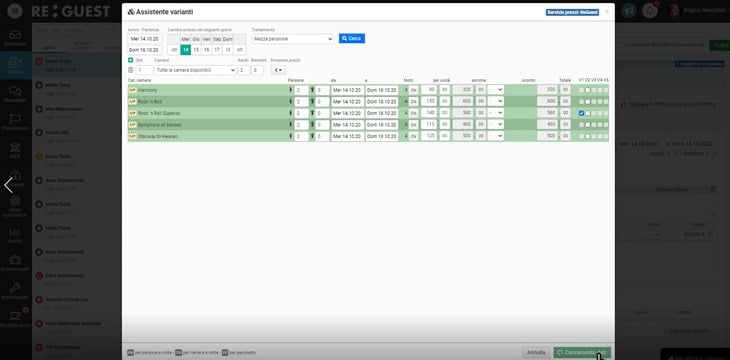
Task: Click the trash icon beside the quantity field
Action: [x=130, y=70]
